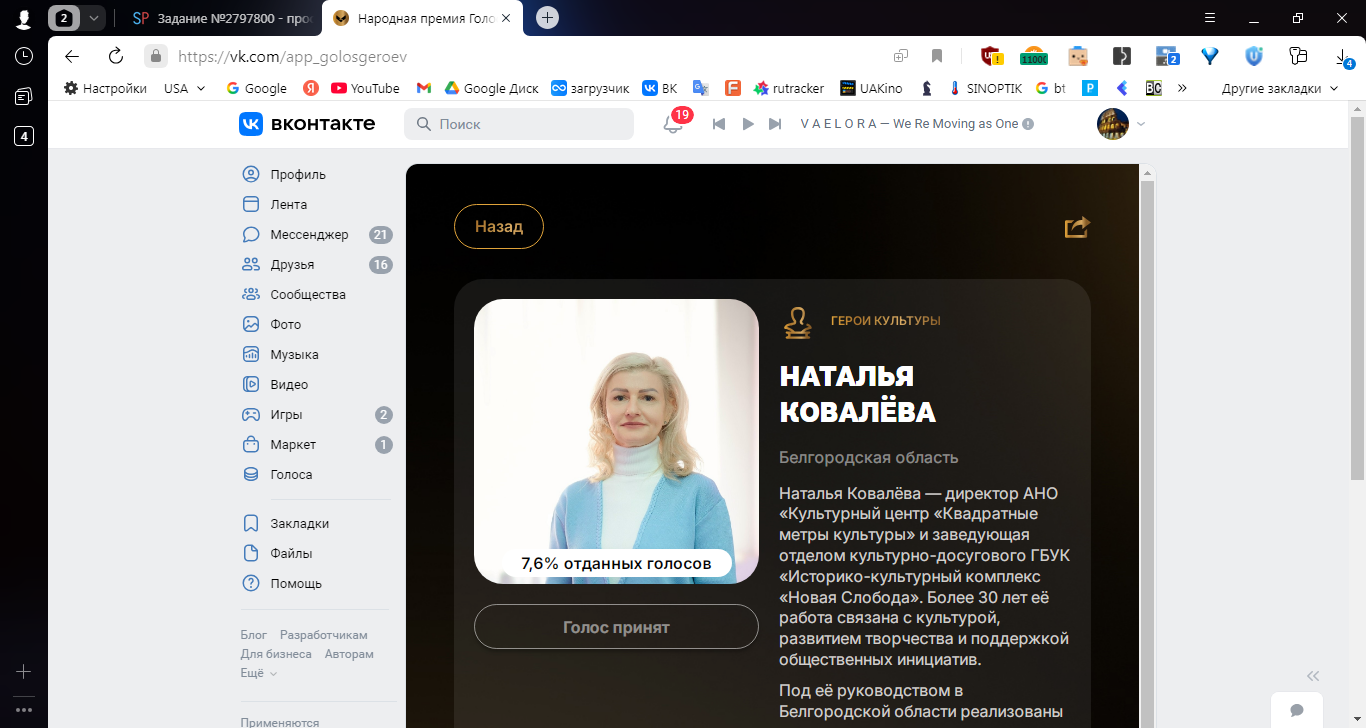Collapse the side panel with « chevron
The height and width of the screenshot is (728, 1366).
pos(1313,675)
